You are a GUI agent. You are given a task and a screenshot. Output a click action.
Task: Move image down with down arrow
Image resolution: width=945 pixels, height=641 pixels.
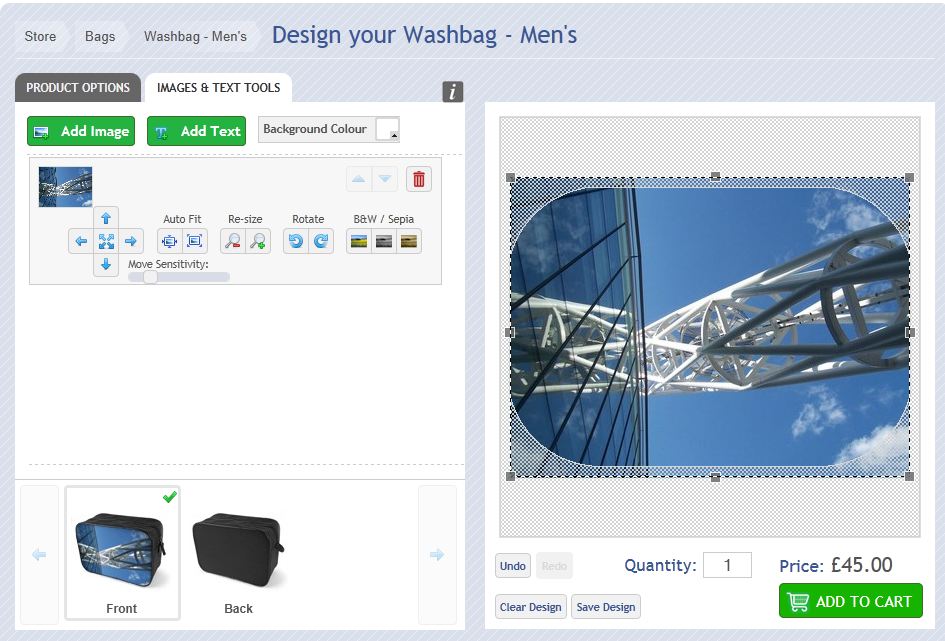pyautogui.click(x=106, y=264)
